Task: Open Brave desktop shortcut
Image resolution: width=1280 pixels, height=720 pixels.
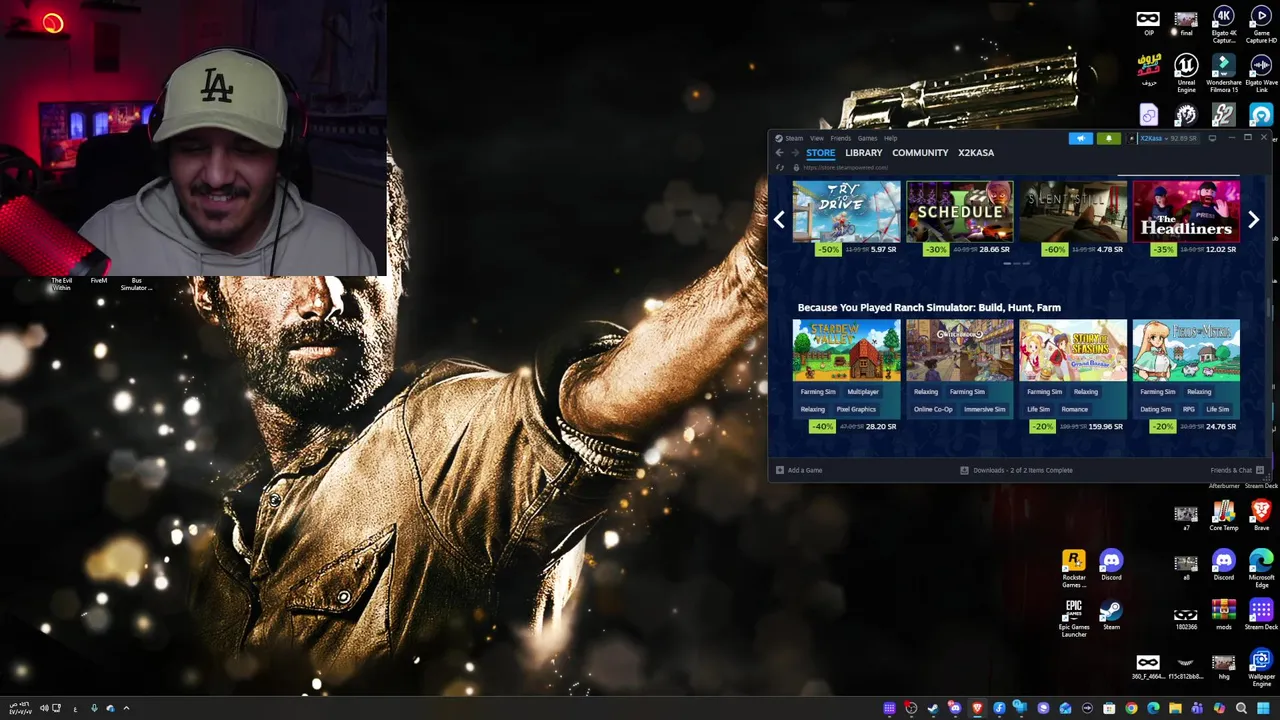Action: tap(1261, 516)
